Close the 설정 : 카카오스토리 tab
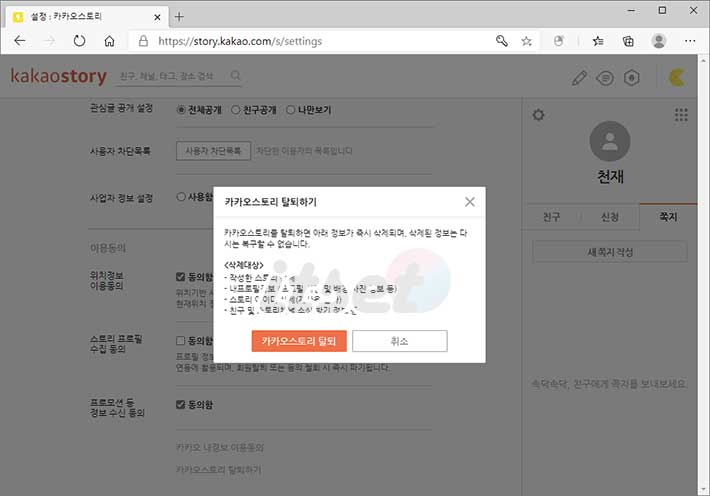 tap(157, 17)
